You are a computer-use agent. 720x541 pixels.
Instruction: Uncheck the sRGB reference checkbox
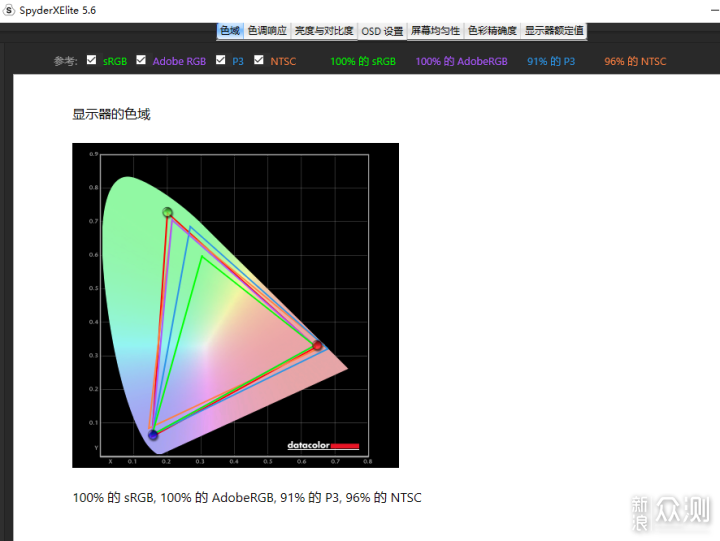[91, 60]
